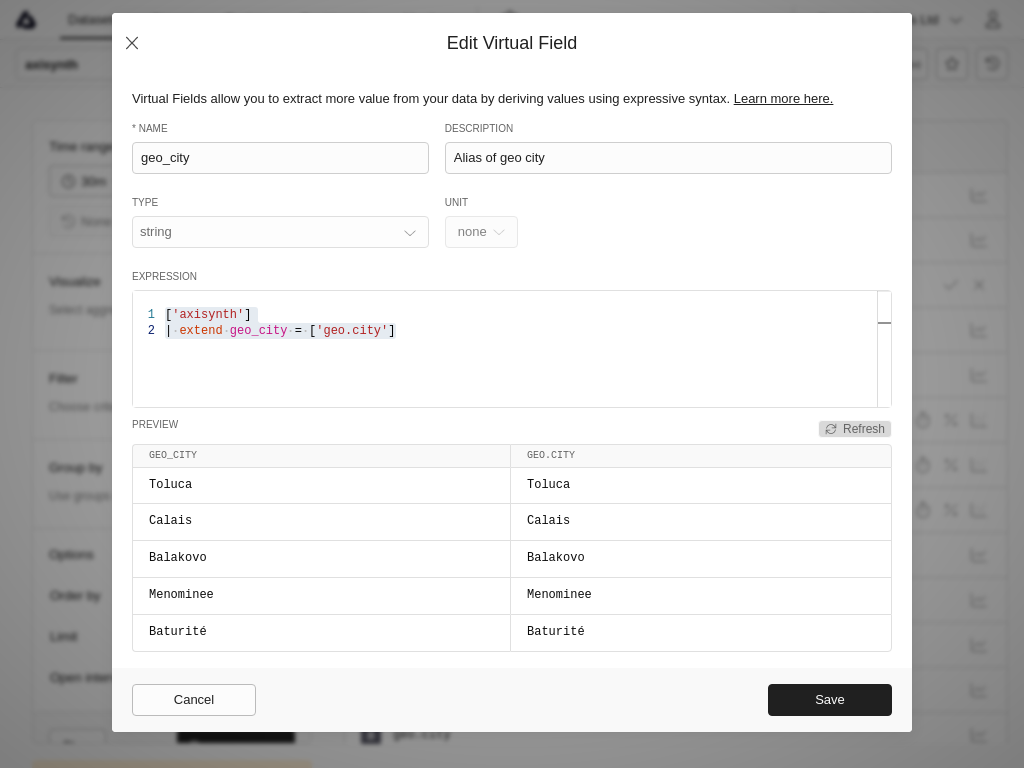Screen dimensions: 1024x768
Task: Expand the Unit dropdown set to none
Action: (481, 232)
